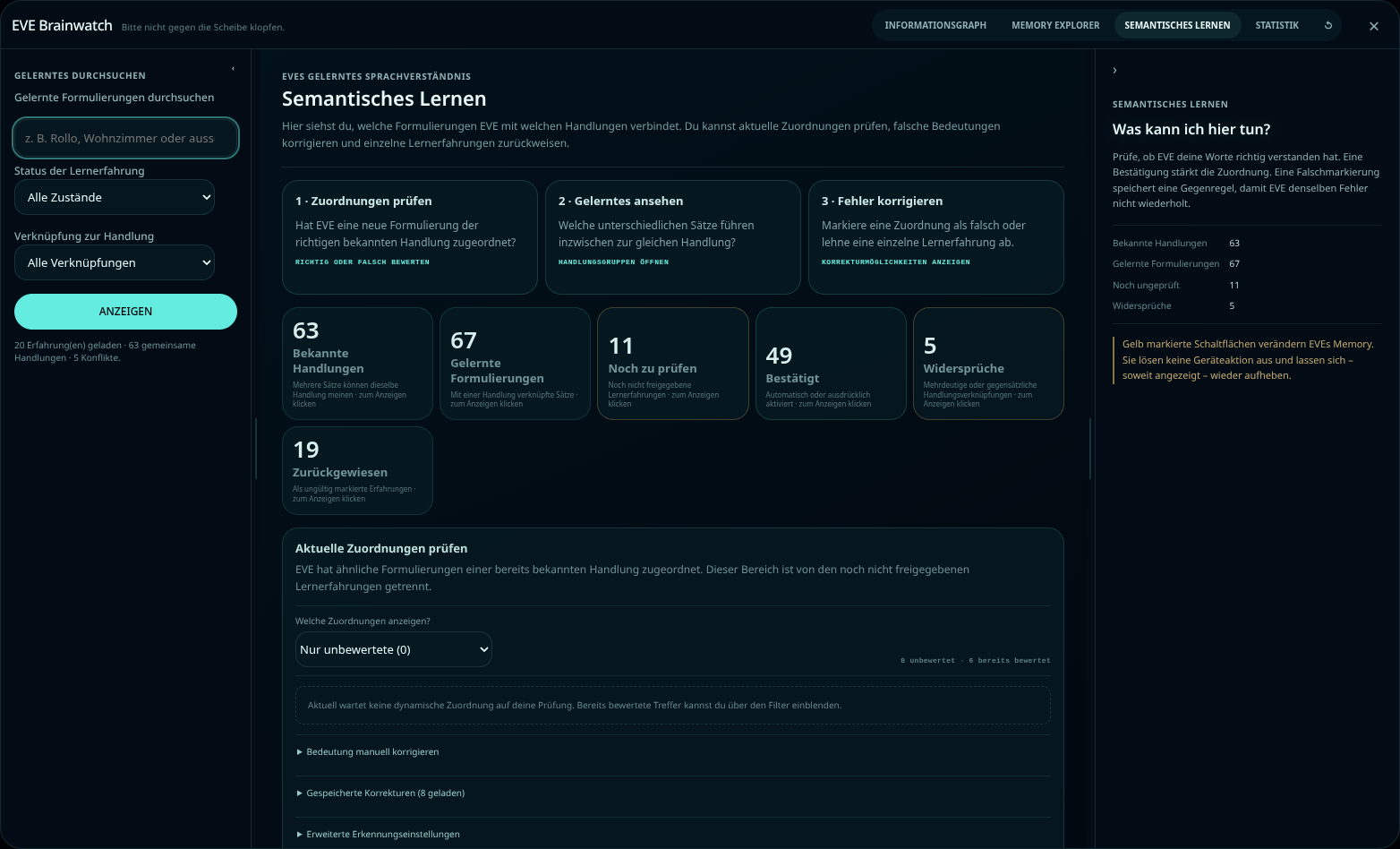Image resolution: width=1400 pixels, height=849 pixels.
Task: Collapse the right help panel chevron
Action: 1114,70
